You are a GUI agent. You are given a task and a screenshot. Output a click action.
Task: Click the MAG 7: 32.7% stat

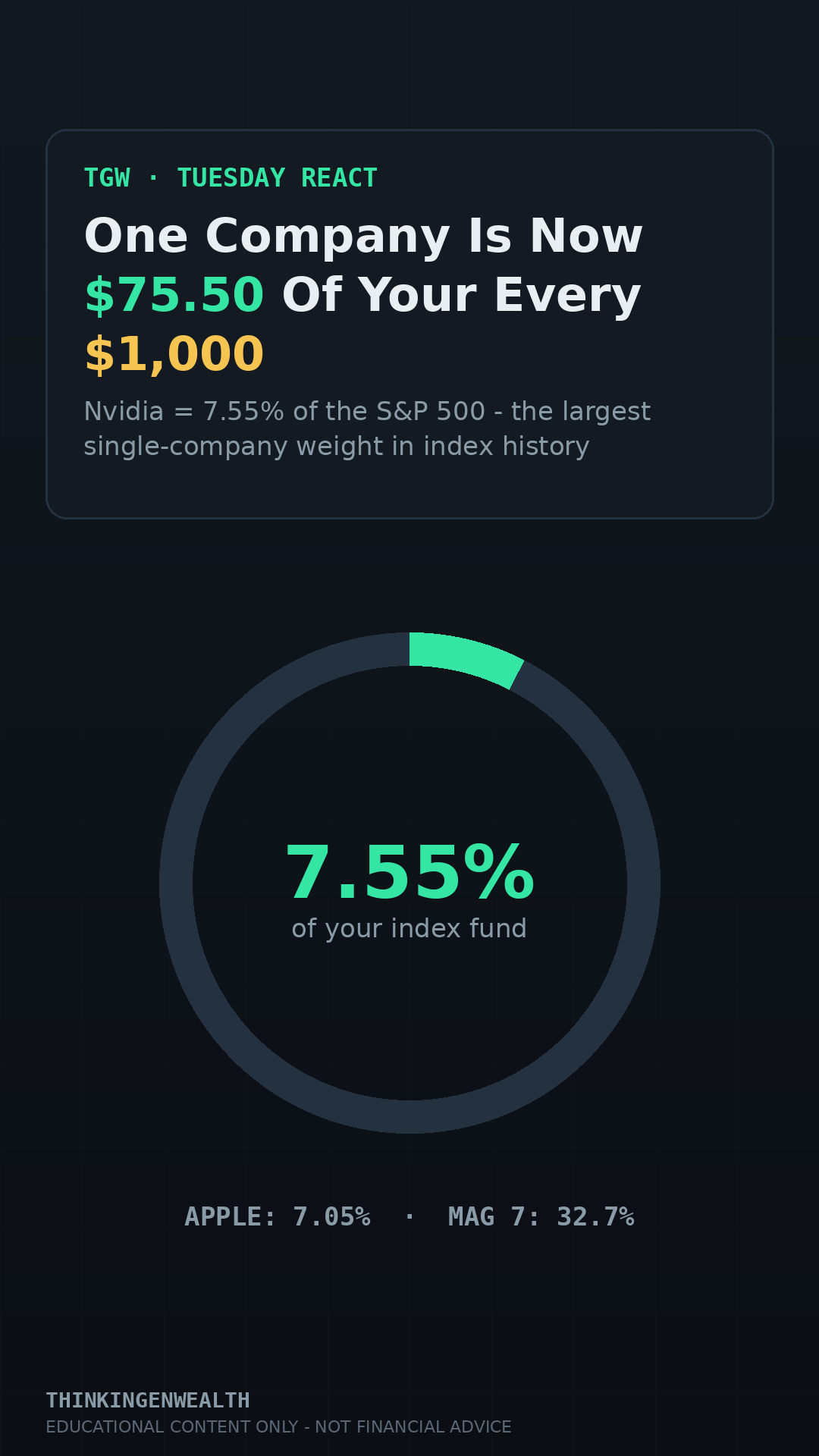pos(541,1217)
